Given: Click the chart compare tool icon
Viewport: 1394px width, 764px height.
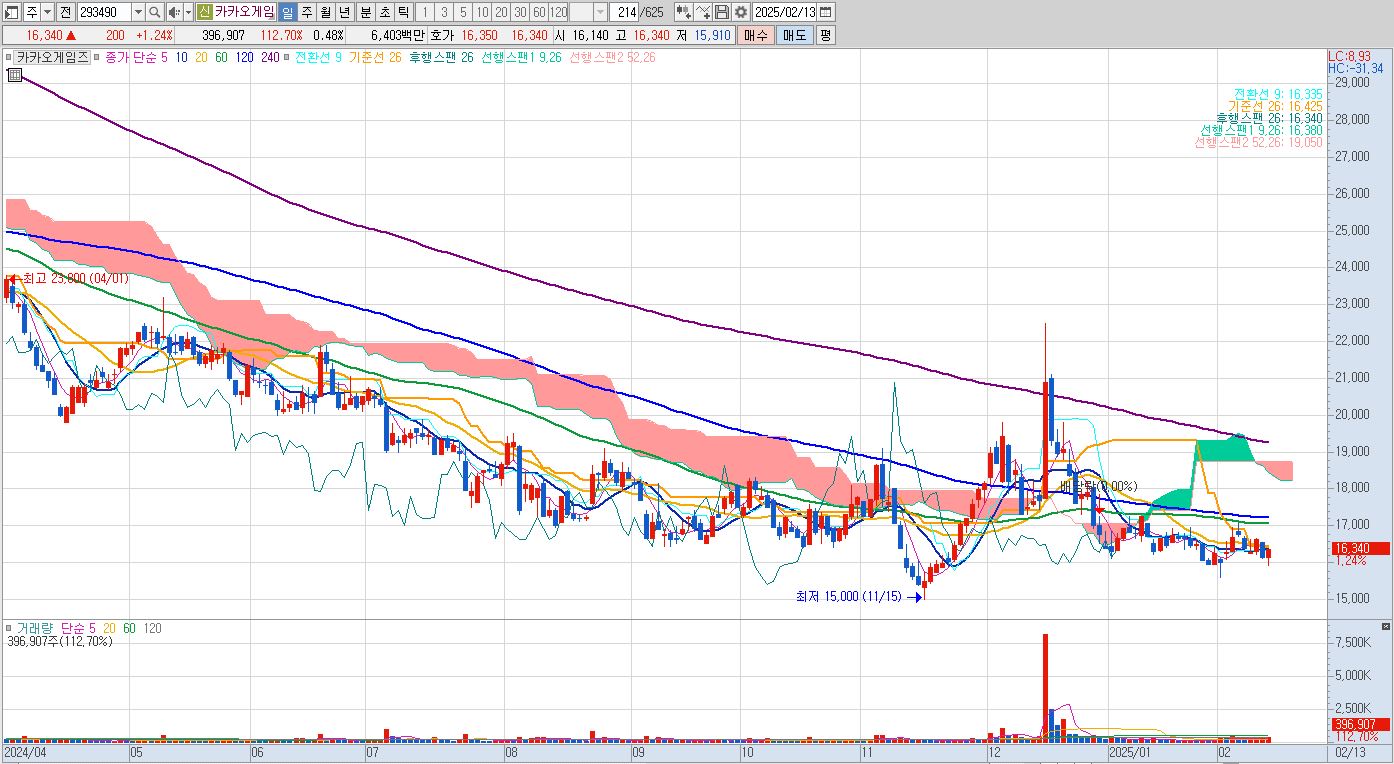Looking at the screenshot, I should pyautogui.click(x=683, y=12).
